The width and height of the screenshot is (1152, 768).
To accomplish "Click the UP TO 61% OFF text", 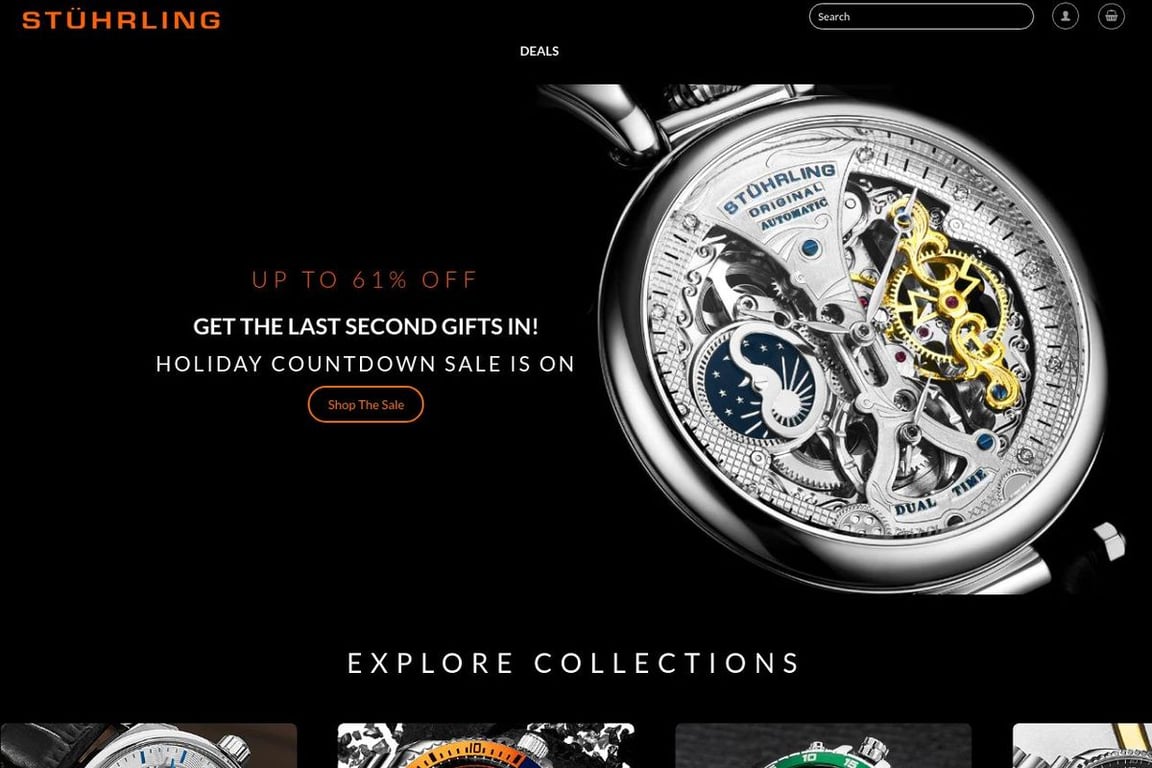I will (x=365, y=279).
